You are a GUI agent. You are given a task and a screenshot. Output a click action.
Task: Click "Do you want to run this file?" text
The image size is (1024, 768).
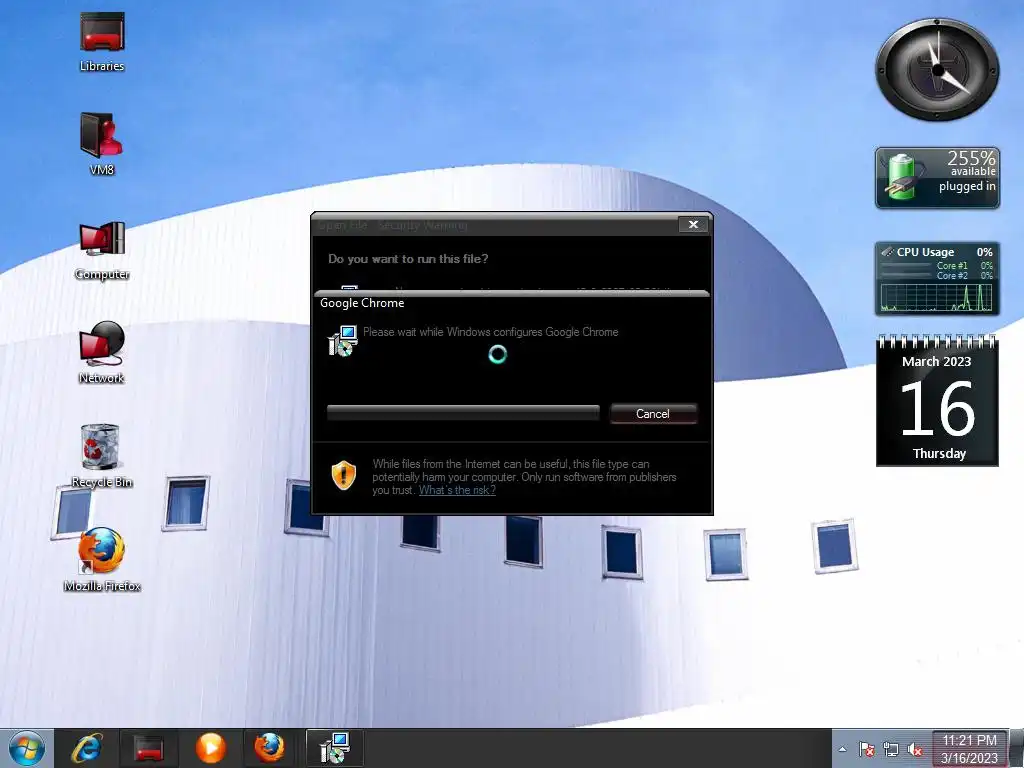point(408,259)
